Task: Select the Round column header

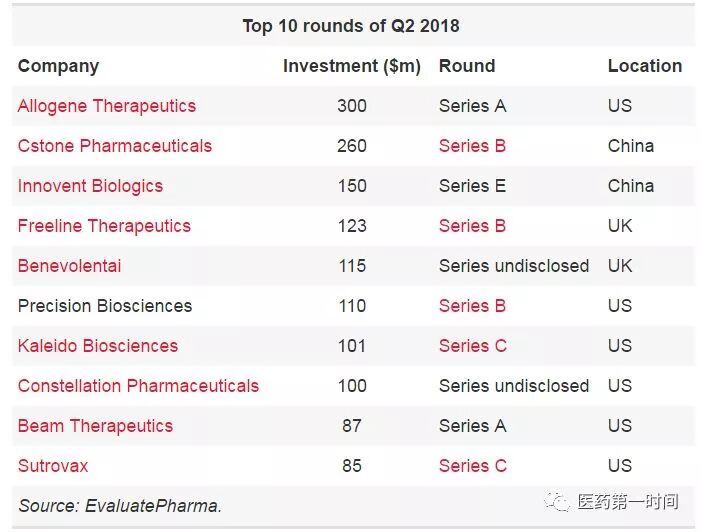Action: 467,66
